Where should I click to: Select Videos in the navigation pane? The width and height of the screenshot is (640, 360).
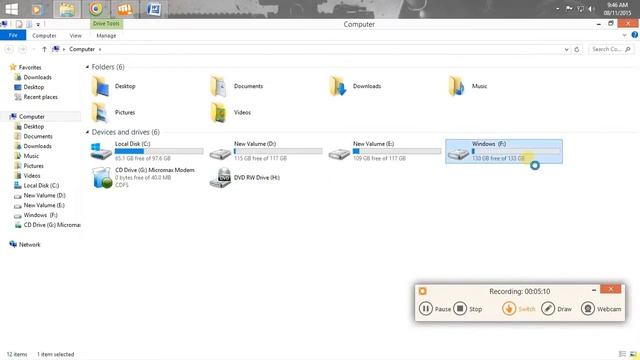(32, 176)
